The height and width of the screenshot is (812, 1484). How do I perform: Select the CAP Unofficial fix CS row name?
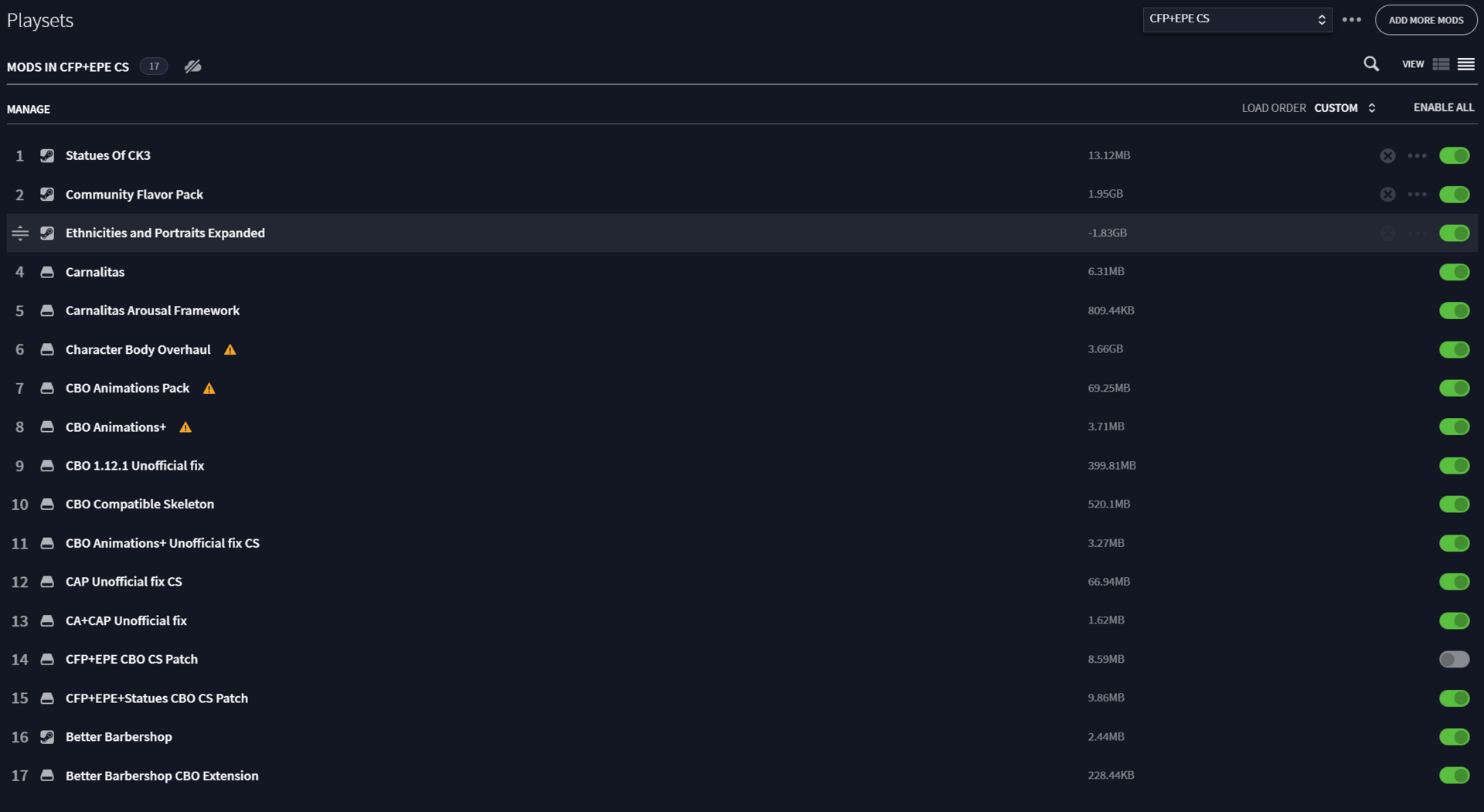(124, 582)
